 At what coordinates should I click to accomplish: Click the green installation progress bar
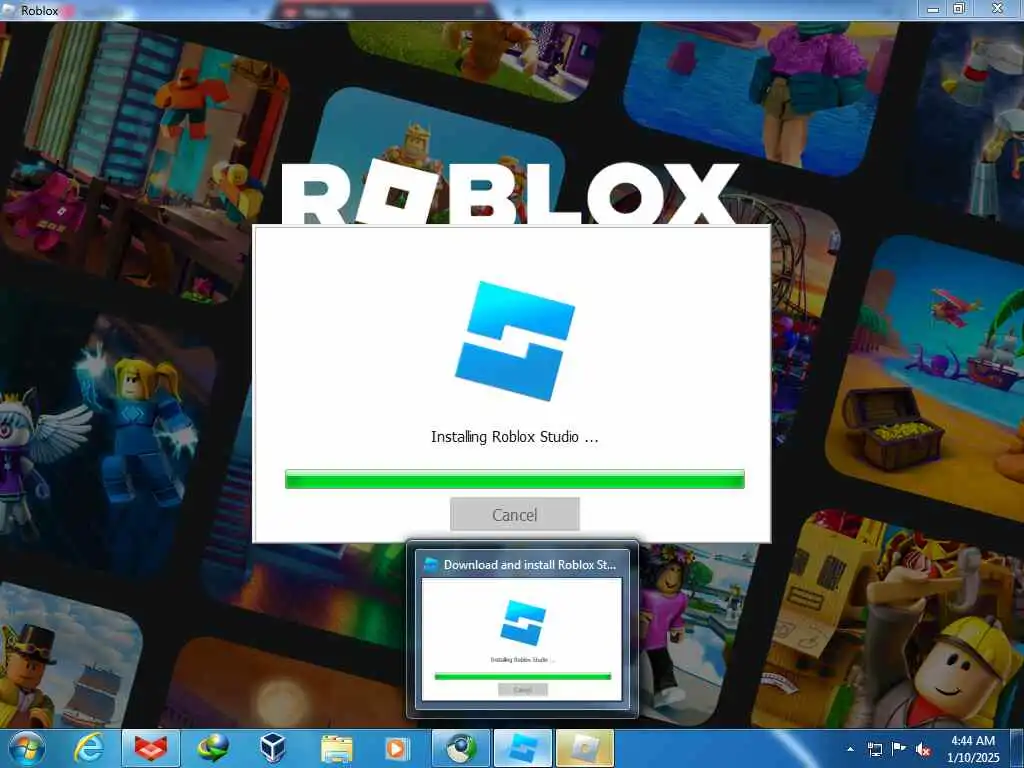point(515,479)
